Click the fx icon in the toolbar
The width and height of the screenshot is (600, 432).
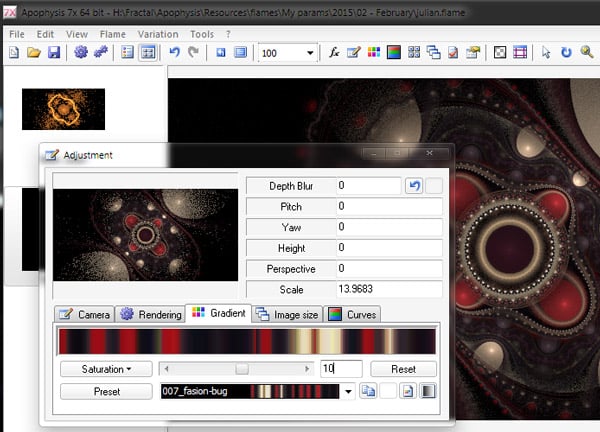[x=334, y=52]
